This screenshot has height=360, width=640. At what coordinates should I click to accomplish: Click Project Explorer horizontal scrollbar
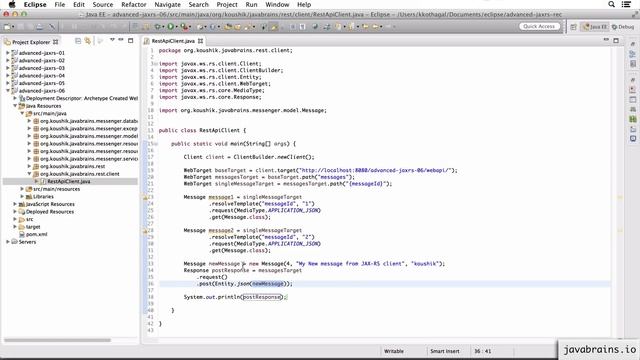click(57, 340)
